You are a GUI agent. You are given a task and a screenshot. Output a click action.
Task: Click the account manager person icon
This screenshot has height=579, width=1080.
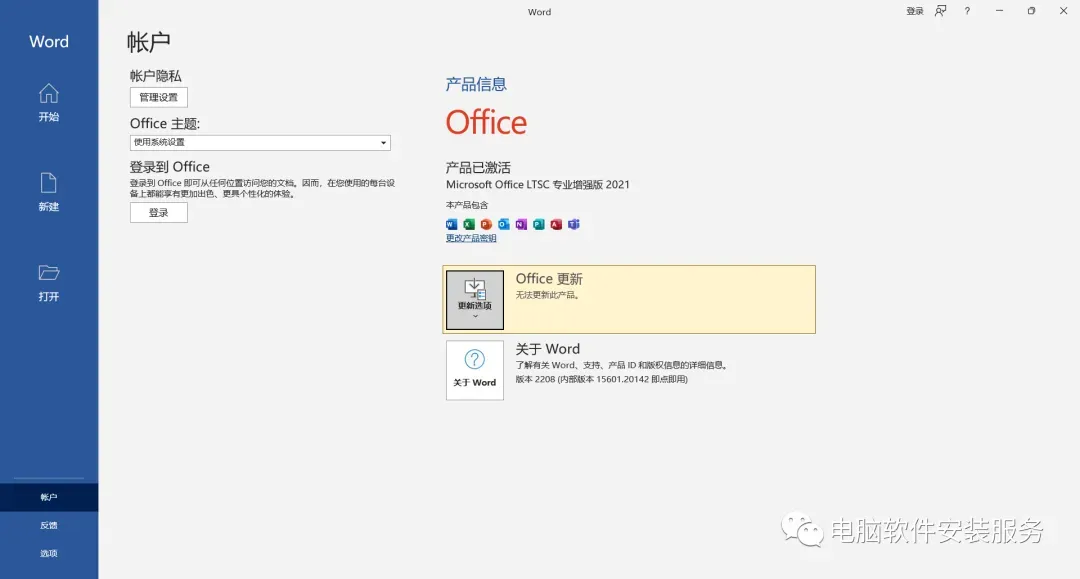(941, 11)
